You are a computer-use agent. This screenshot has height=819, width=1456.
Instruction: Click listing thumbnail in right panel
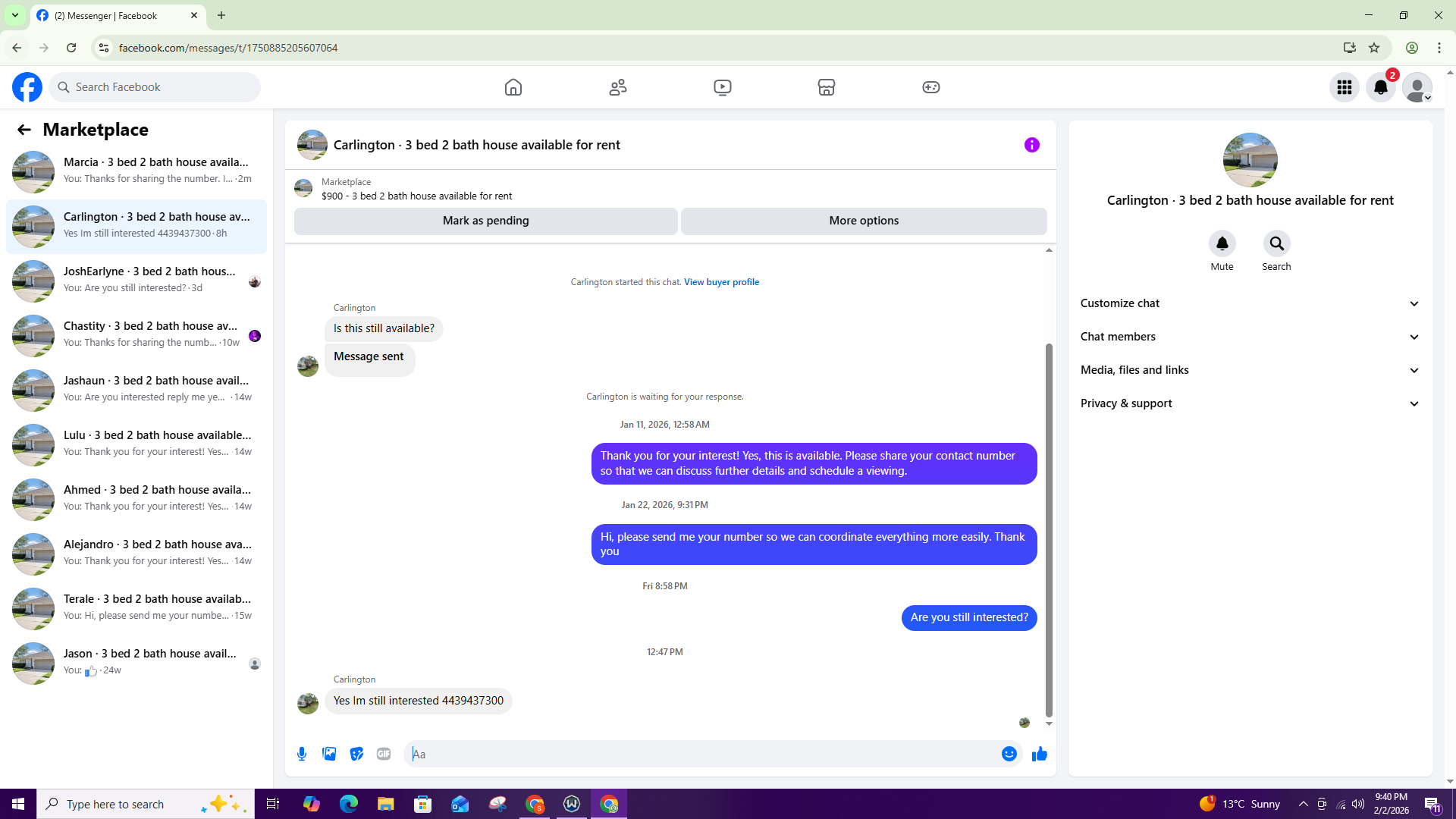pyautogui.click(x=1250, y=160)
